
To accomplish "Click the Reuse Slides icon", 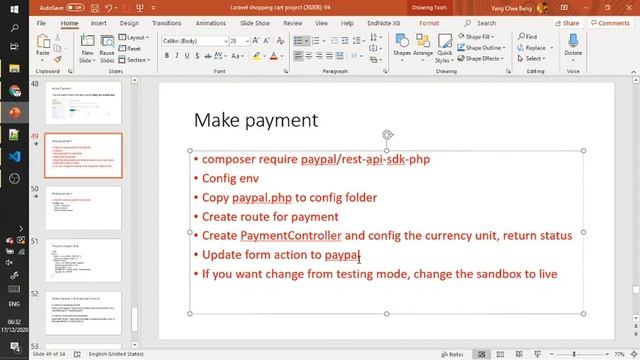I will (x=107, y=41).
